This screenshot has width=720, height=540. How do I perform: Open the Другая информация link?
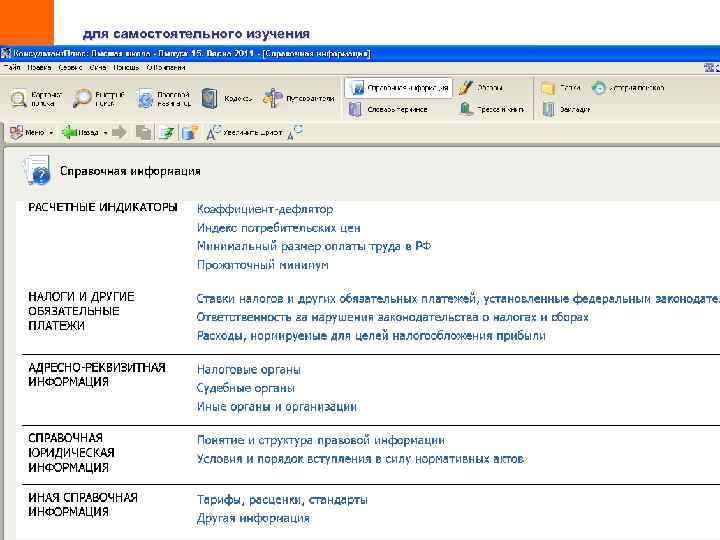[x=253, y=518]
